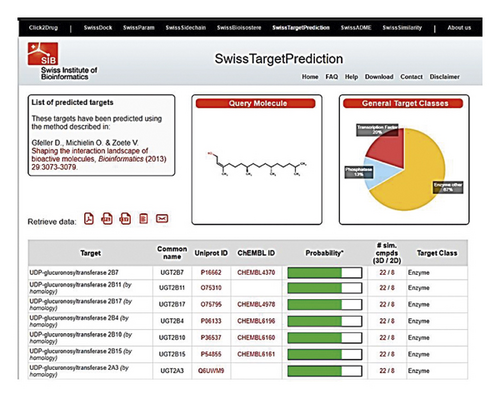Click the General Target Classes panel header
This screenshot has width=500, height=399.
[x=403, y=103]
